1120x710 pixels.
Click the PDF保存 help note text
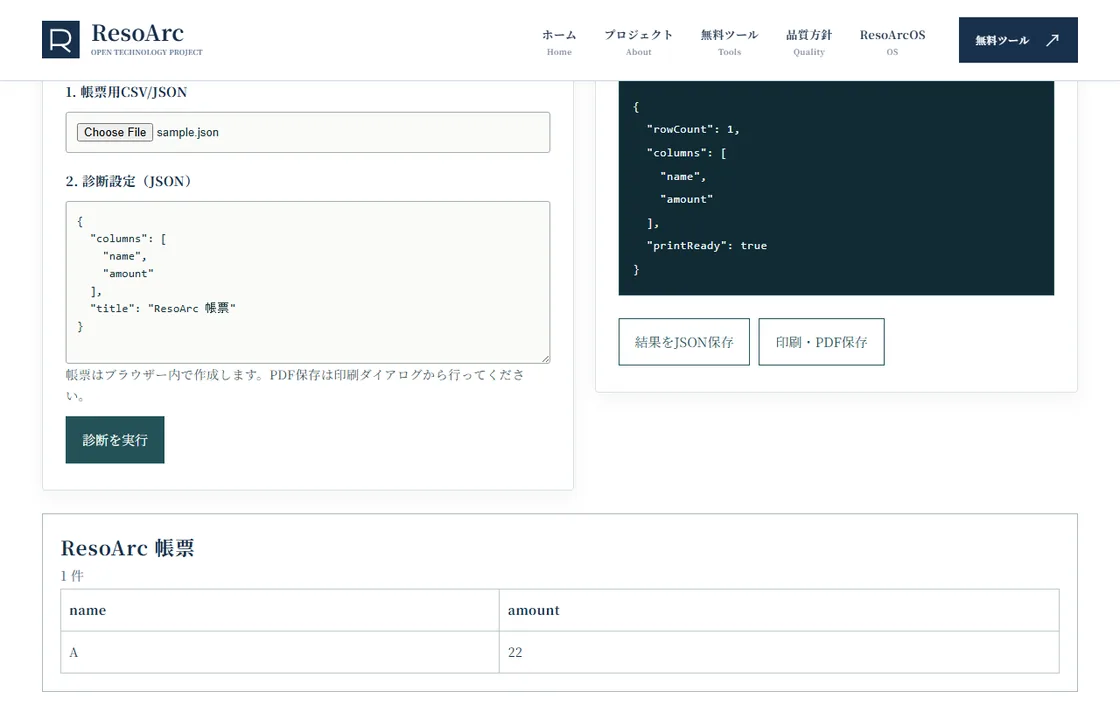[x=295, y=385]
